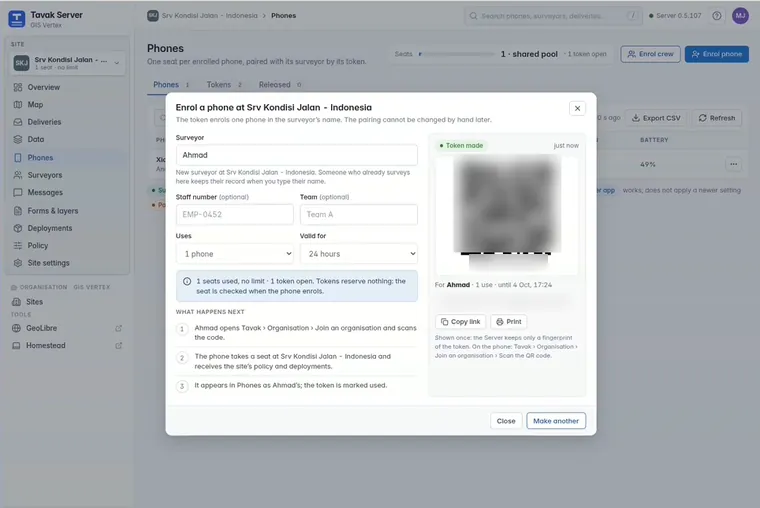Click the GeoLibre globe icon
Viewport: 760px width, 508px height.
pos(16,328)
